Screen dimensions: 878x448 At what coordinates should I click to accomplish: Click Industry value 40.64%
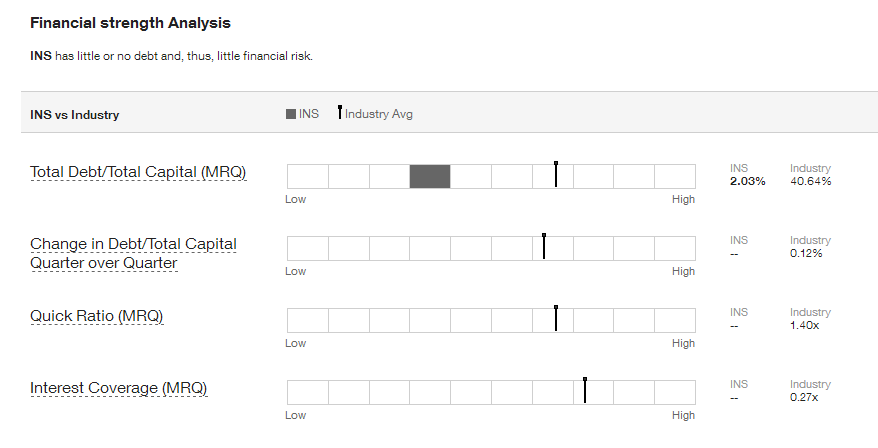(x=810, y=181)
